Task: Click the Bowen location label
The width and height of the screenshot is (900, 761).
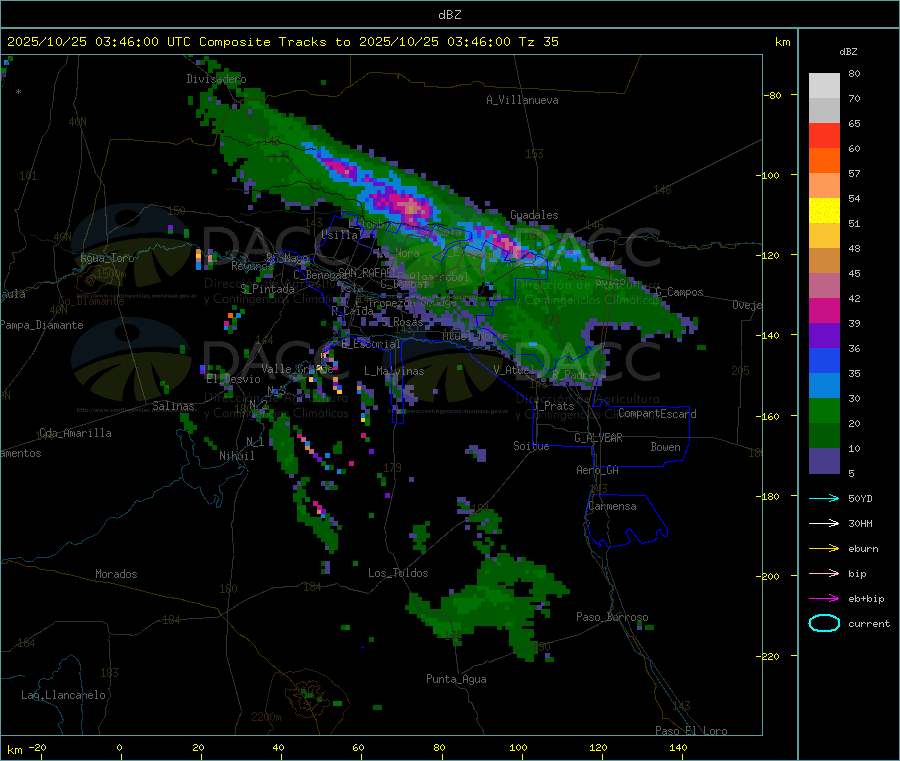Action: point(665,447)
